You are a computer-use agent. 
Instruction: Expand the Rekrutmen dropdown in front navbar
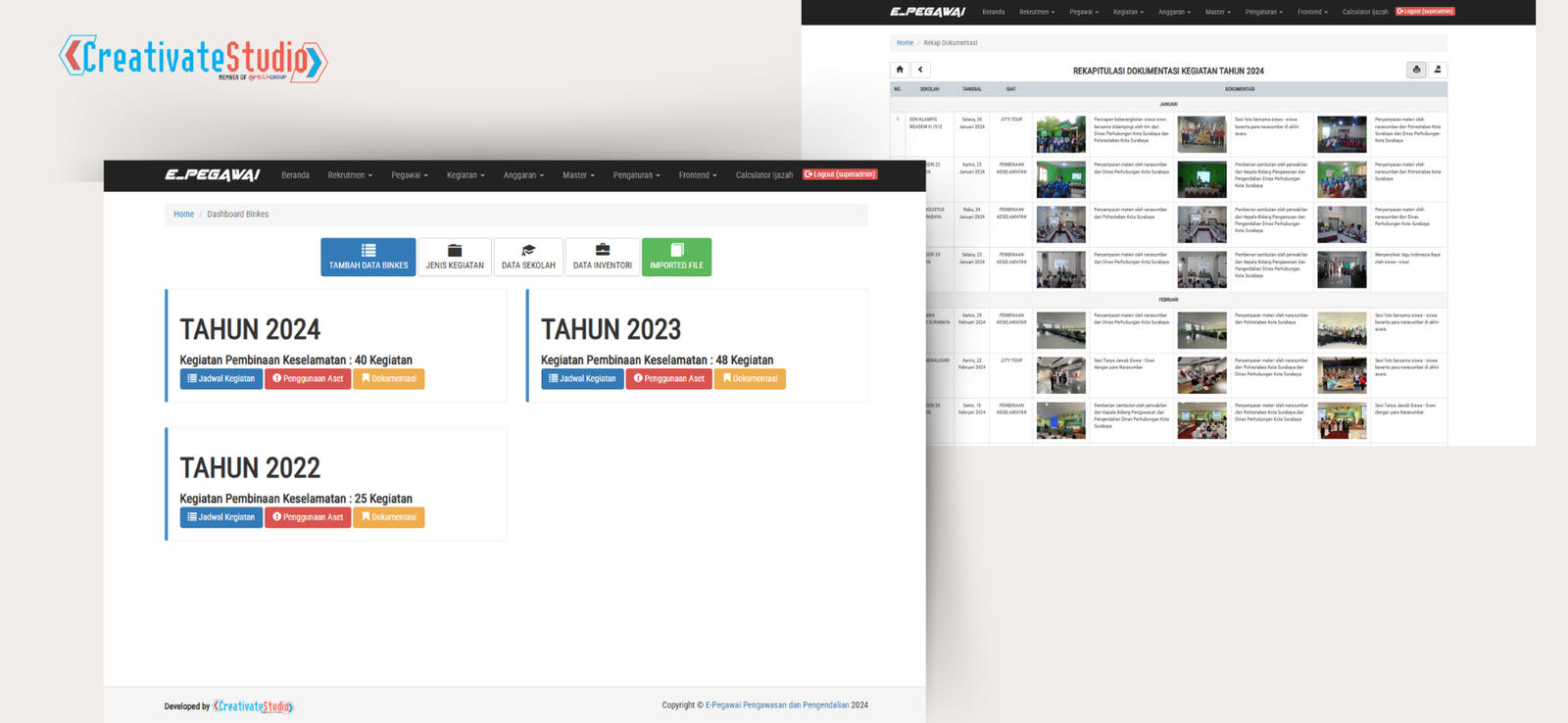click(350, 175)
